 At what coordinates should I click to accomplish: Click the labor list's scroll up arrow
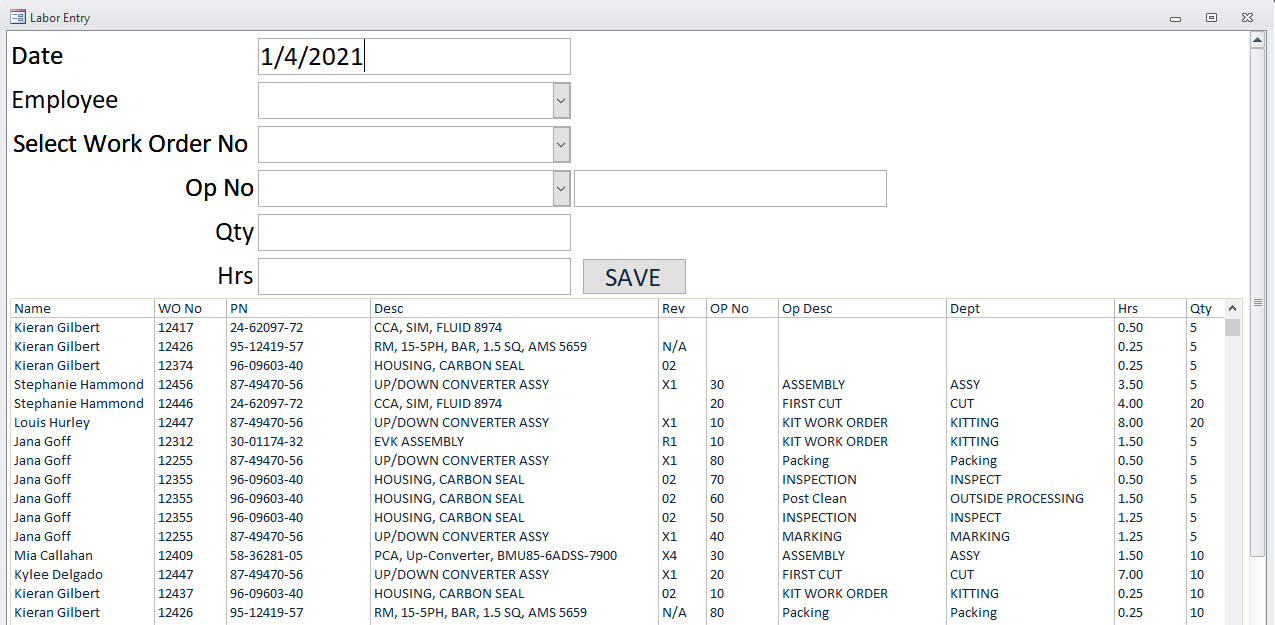[1232, 309]
